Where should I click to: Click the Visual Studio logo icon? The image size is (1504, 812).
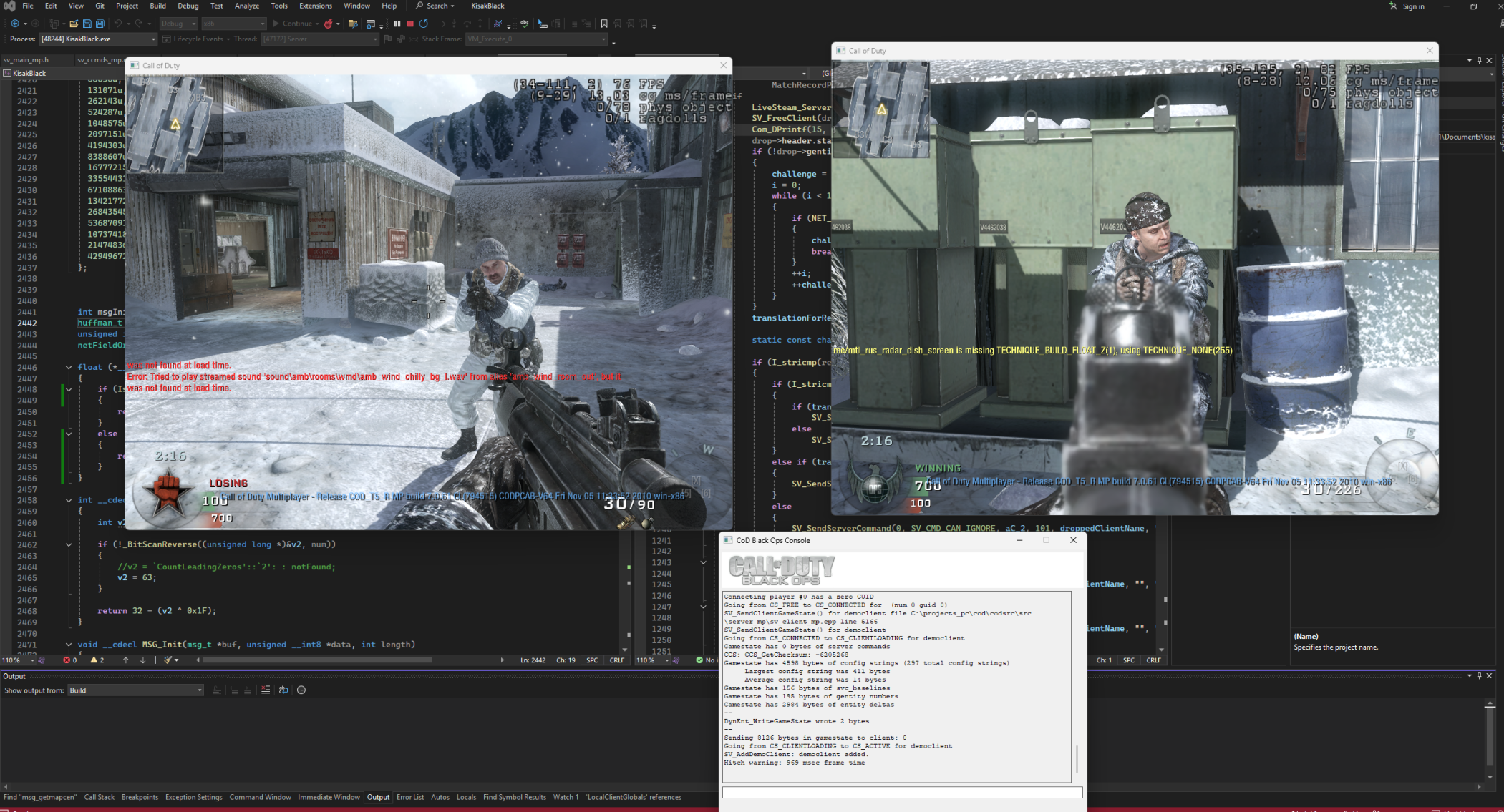[x=9, y=6]
